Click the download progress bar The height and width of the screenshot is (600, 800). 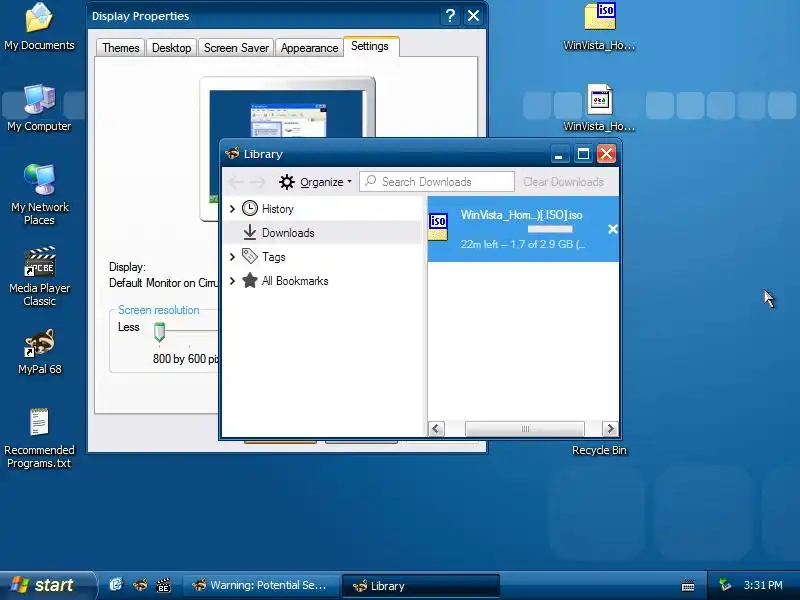click(x=550, y=229)
